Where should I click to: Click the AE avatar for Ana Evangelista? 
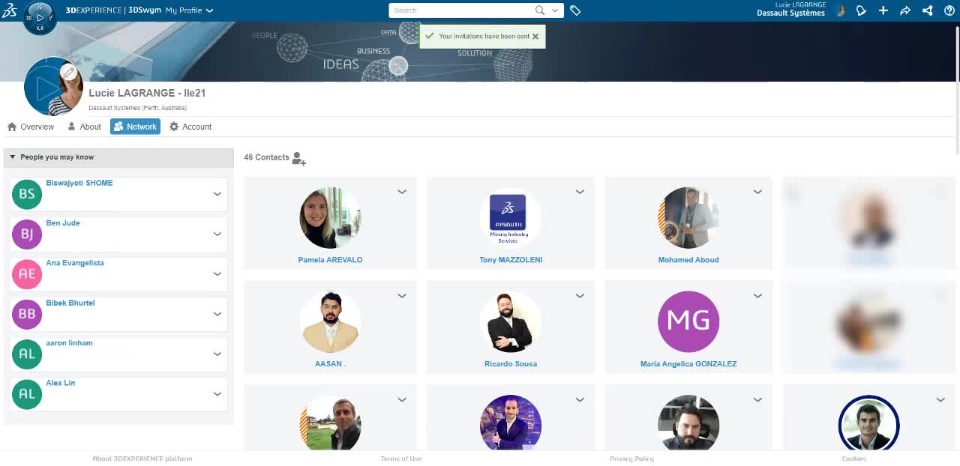click(x=27, y=274)
